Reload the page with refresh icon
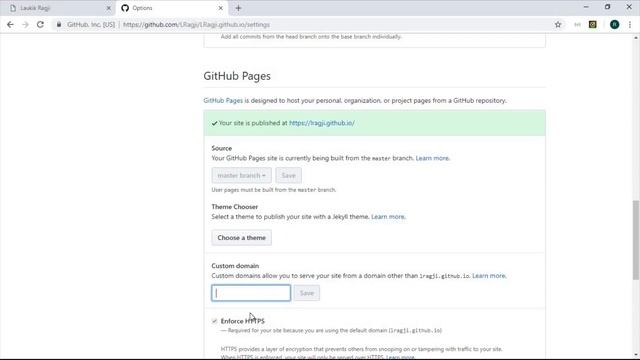Image resolution: width=640 pixels, height=360 pixels. pyautogui.click(x=40, y=24)
